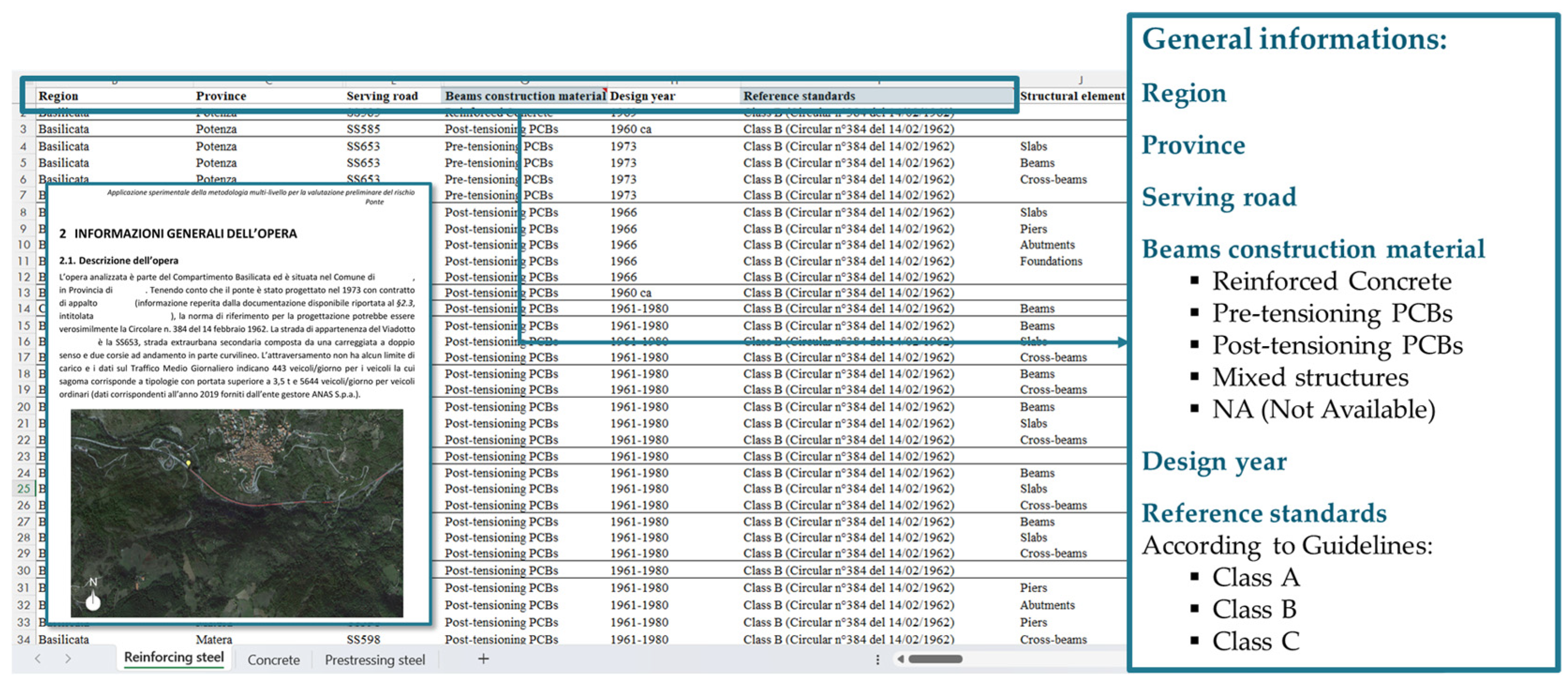1568x688 pixels.
Task: Click 'Mixed structures' bullet in info panel
Action: 1310,377
